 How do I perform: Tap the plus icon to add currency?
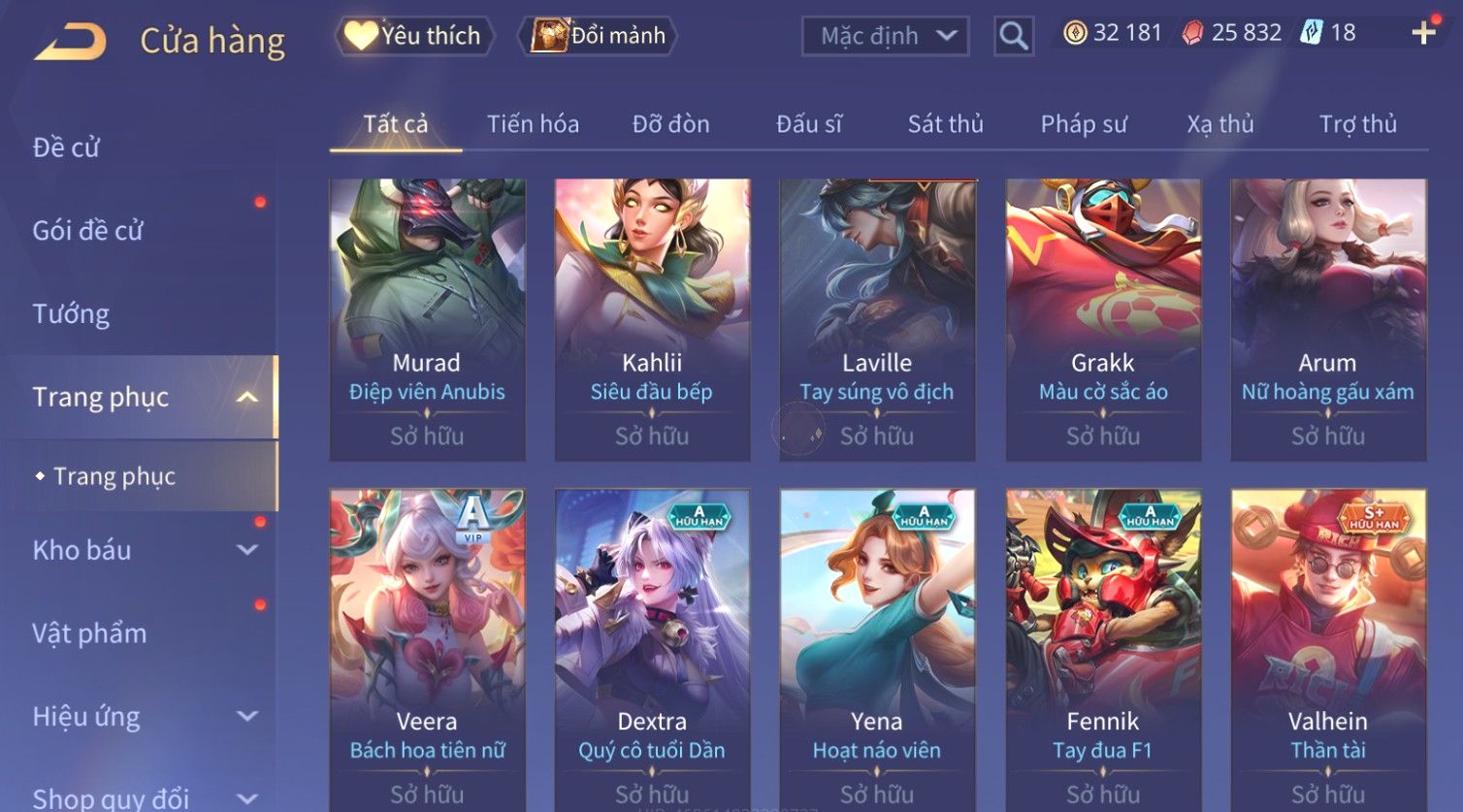pyautogui.click(x=1423, y=33)
